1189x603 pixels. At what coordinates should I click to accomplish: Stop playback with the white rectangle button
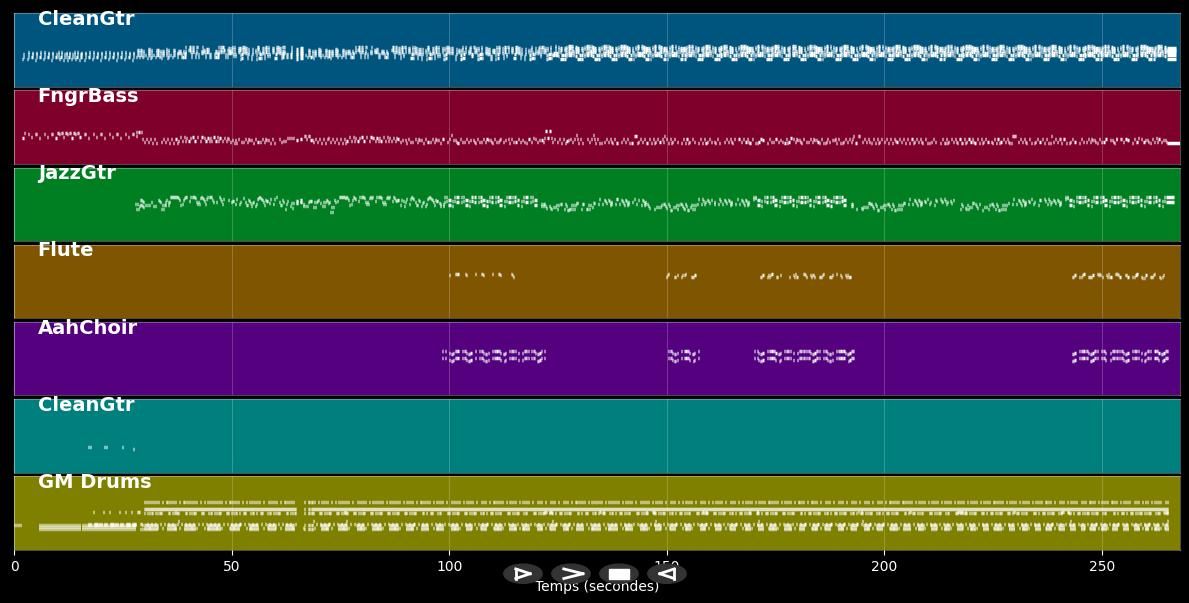click(x=619, y=574)
